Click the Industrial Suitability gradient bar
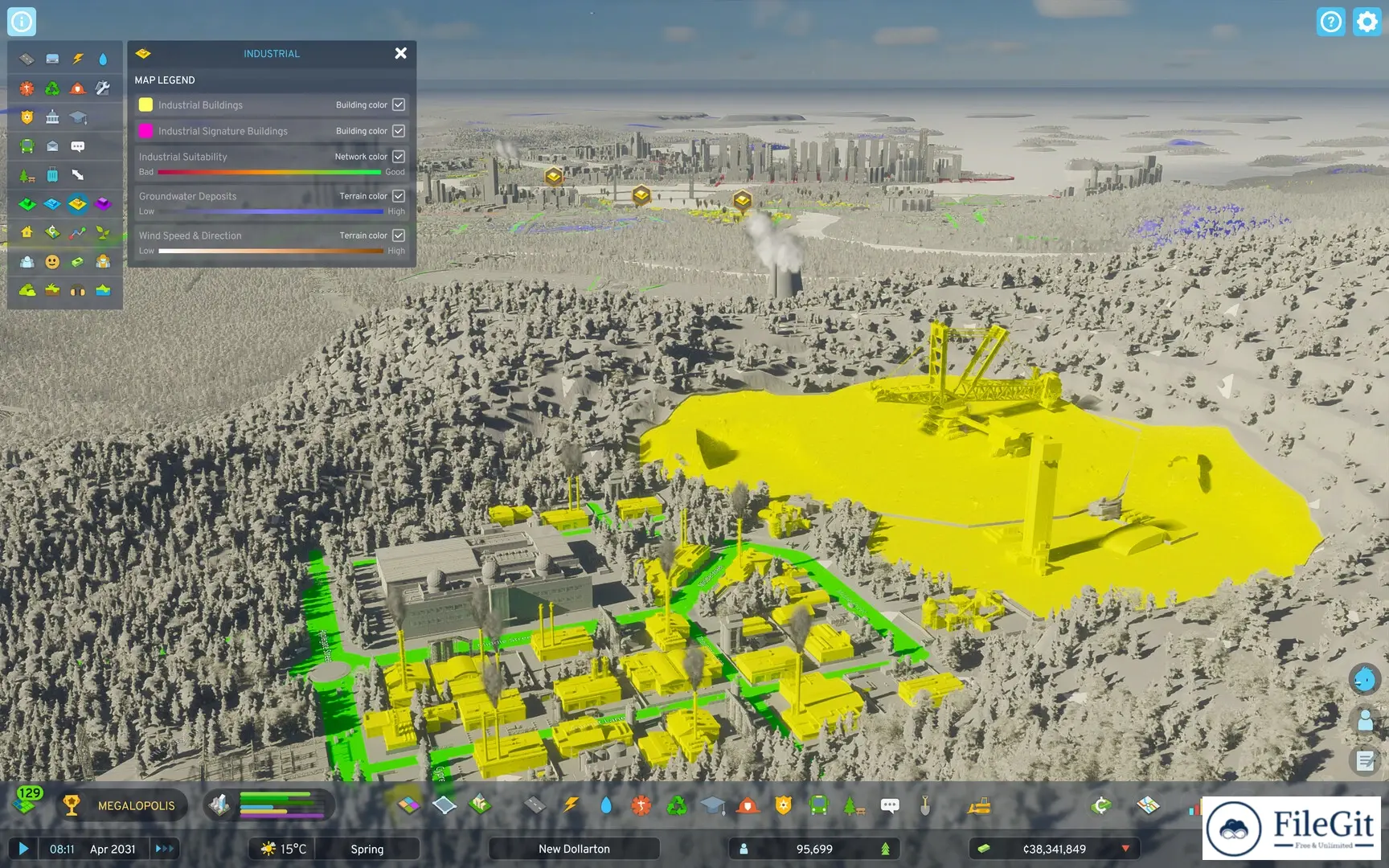Viewport: 1389px width, 868px height. (269, 172)
